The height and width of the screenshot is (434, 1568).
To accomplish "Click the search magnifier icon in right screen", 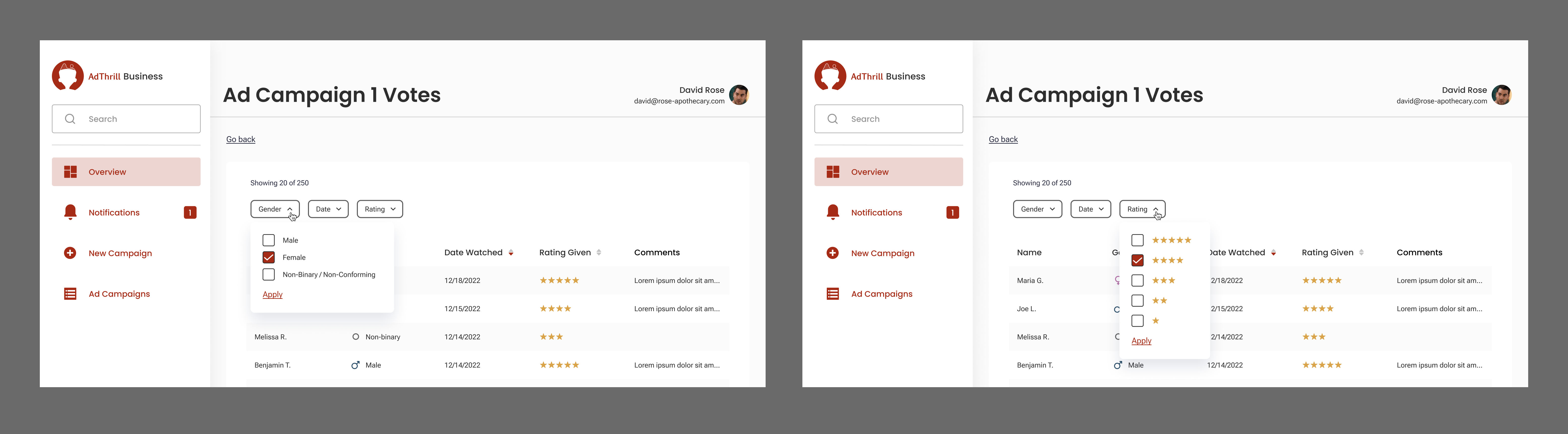I will [x=833, y=119].
